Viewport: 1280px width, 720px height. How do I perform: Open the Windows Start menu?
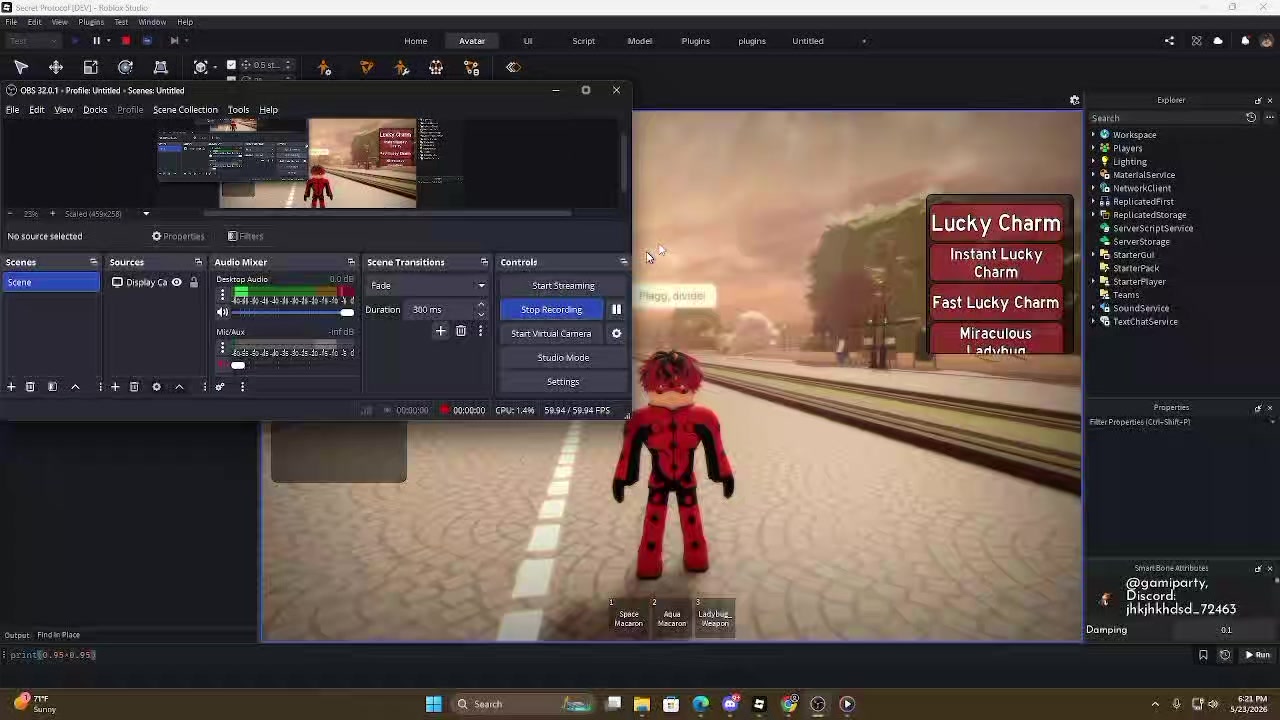coord(433,704)
